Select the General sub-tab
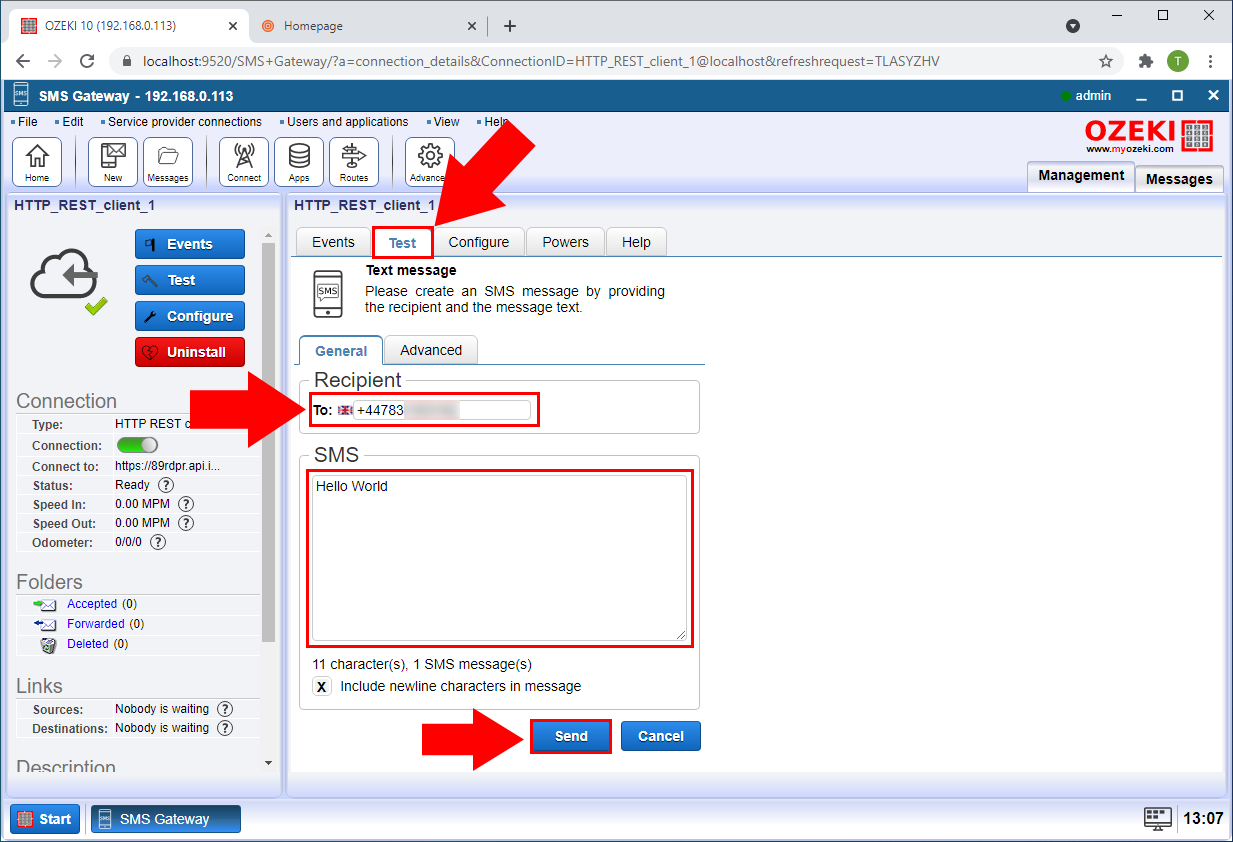Screen dimensions: 1233x842 341,351
